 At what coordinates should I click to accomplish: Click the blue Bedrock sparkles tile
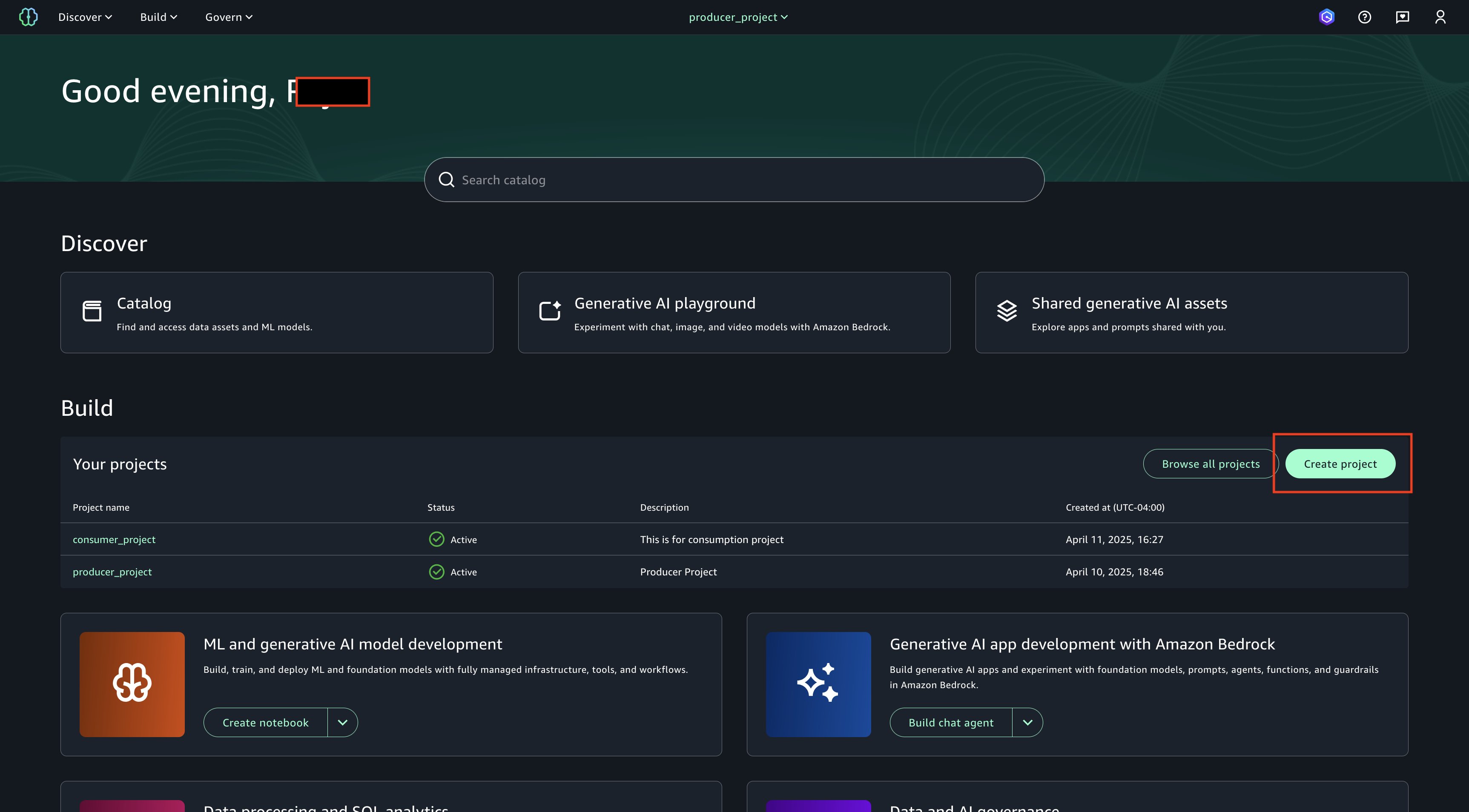pyautogui.click(x=818, y=684)
